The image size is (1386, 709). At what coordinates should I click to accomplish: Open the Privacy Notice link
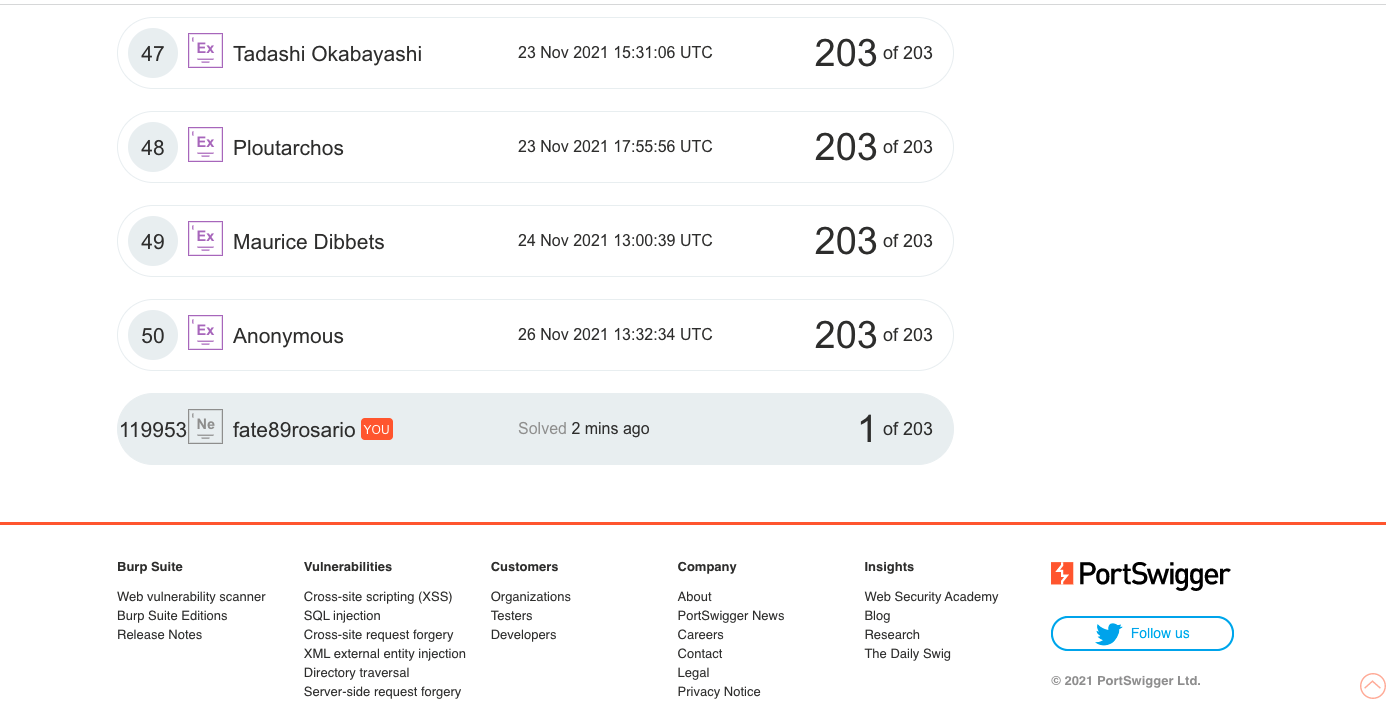[719, 692]
